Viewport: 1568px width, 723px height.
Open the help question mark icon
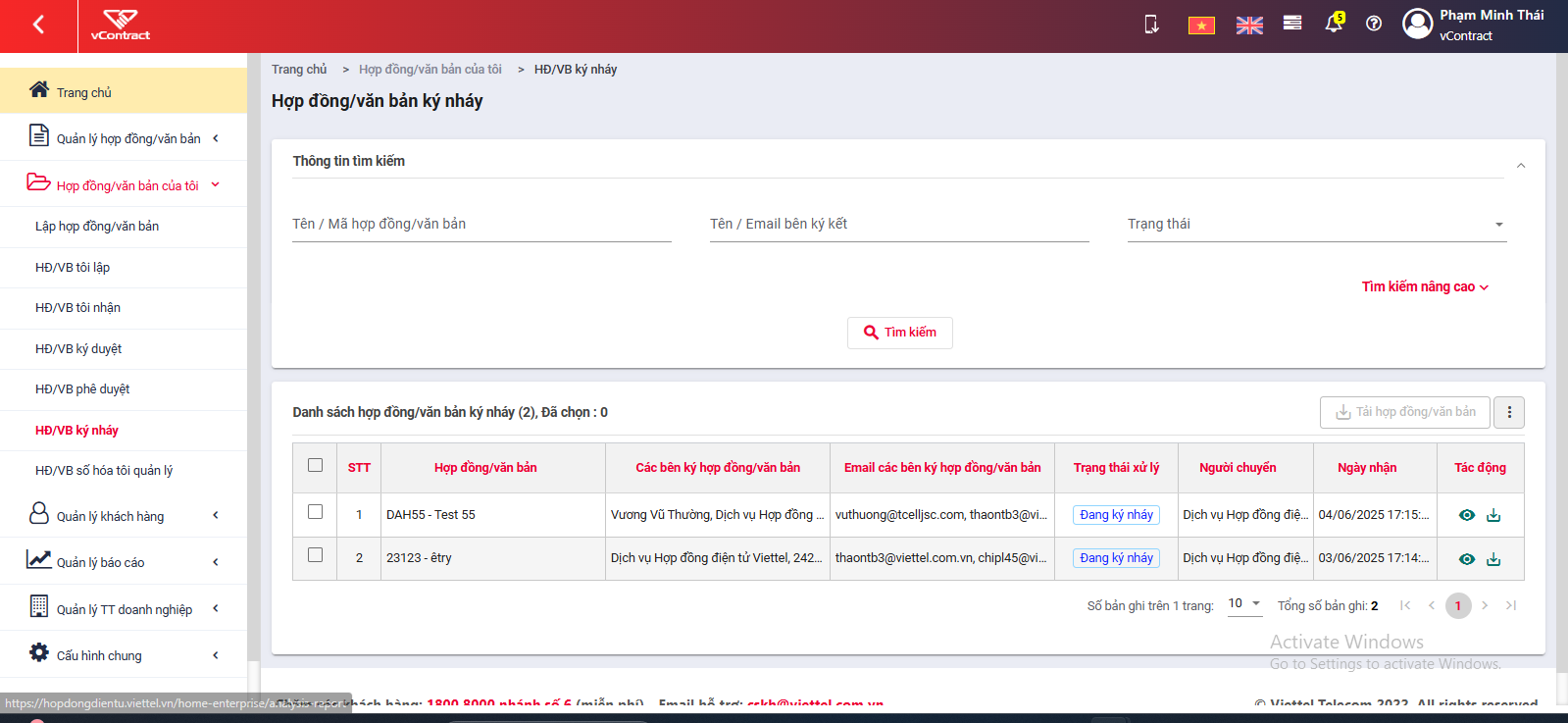pyautogui.click(x=1374, y=24)
